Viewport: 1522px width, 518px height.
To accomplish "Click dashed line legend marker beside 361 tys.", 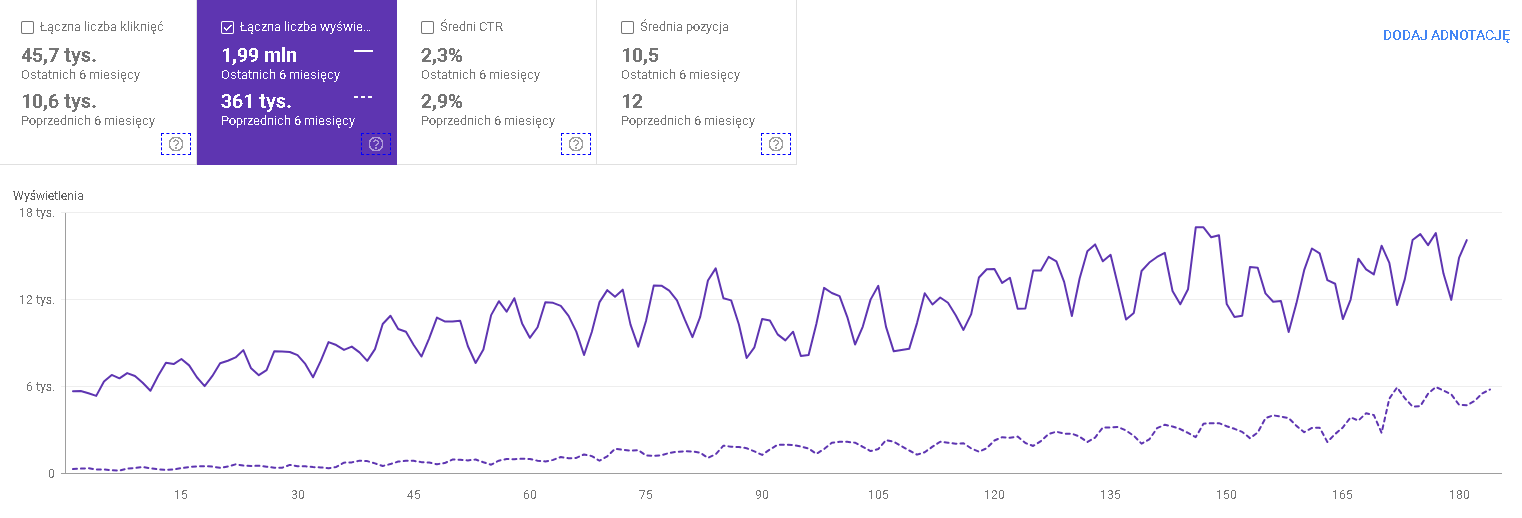I will pos(363,97).
